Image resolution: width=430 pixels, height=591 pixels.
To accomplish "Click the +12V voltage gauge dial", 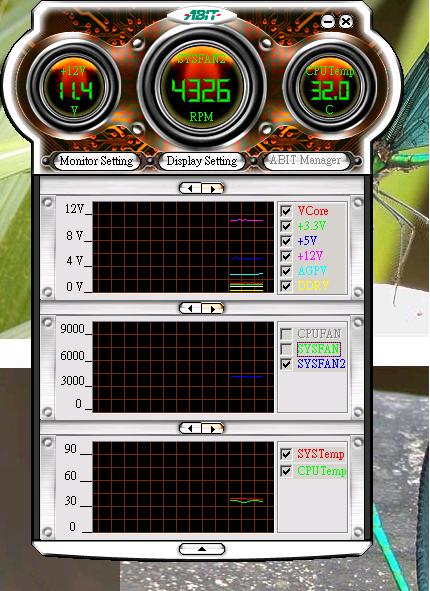I will coord(74,87).
